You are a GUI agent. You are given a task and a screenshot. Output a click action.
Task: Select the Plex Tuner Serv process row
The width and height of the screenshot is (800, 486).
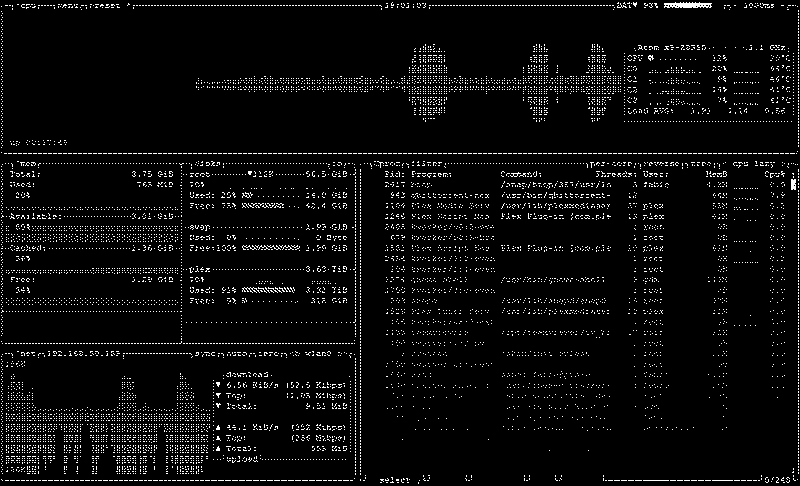[584, 311]
